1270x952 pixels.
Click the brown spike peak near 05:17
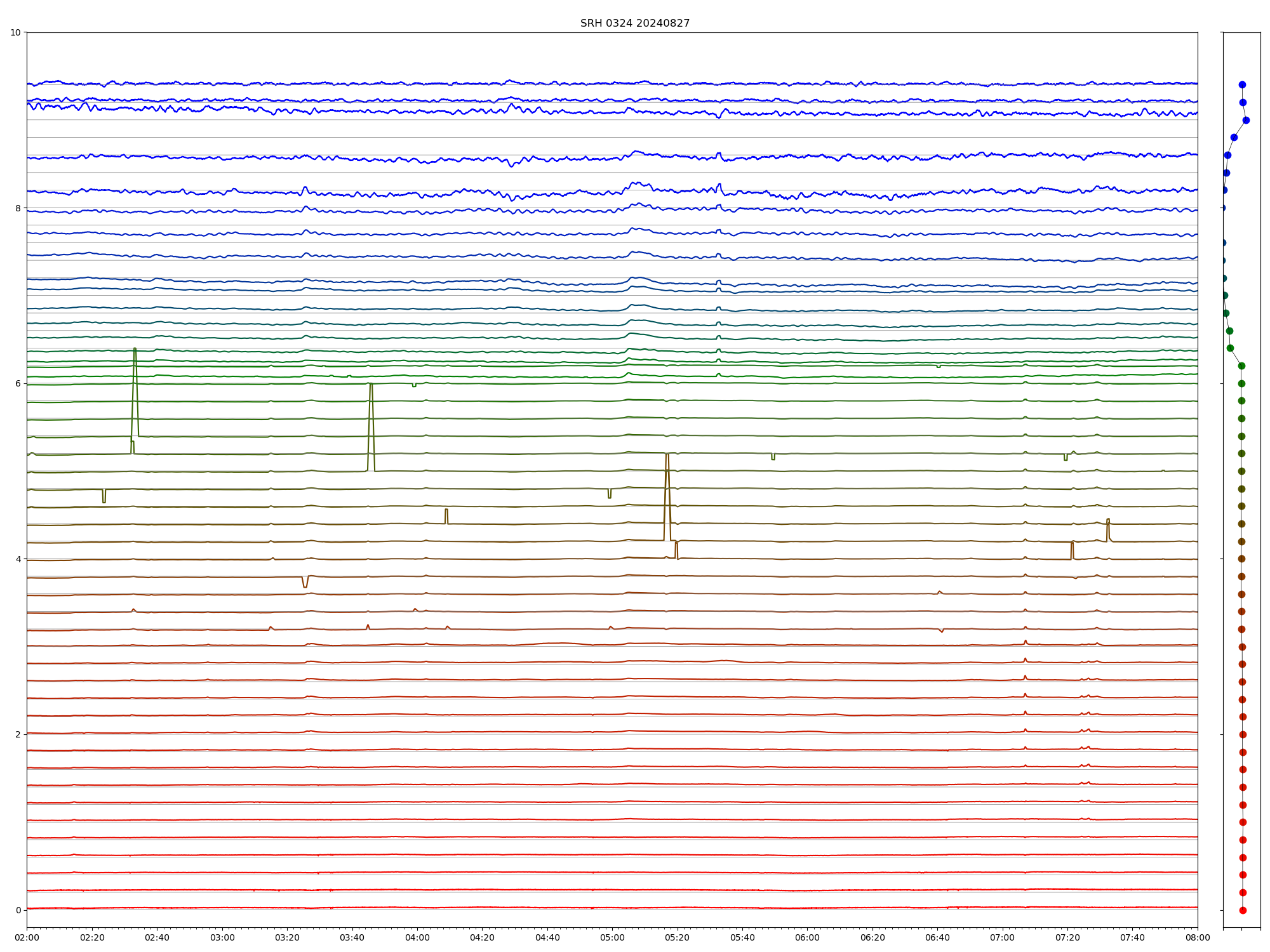(x=667, y=456)
